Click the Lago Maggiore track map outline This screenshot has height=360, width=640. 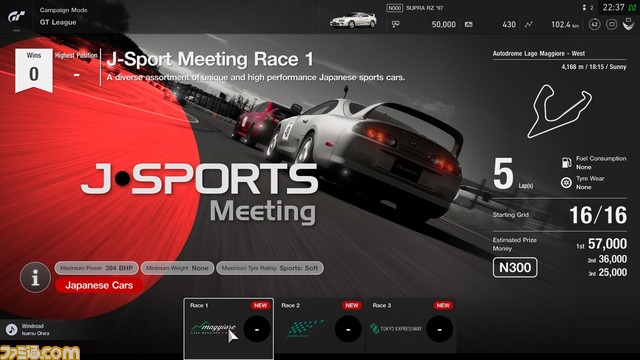pyautogui.click(x=559, y=111)
